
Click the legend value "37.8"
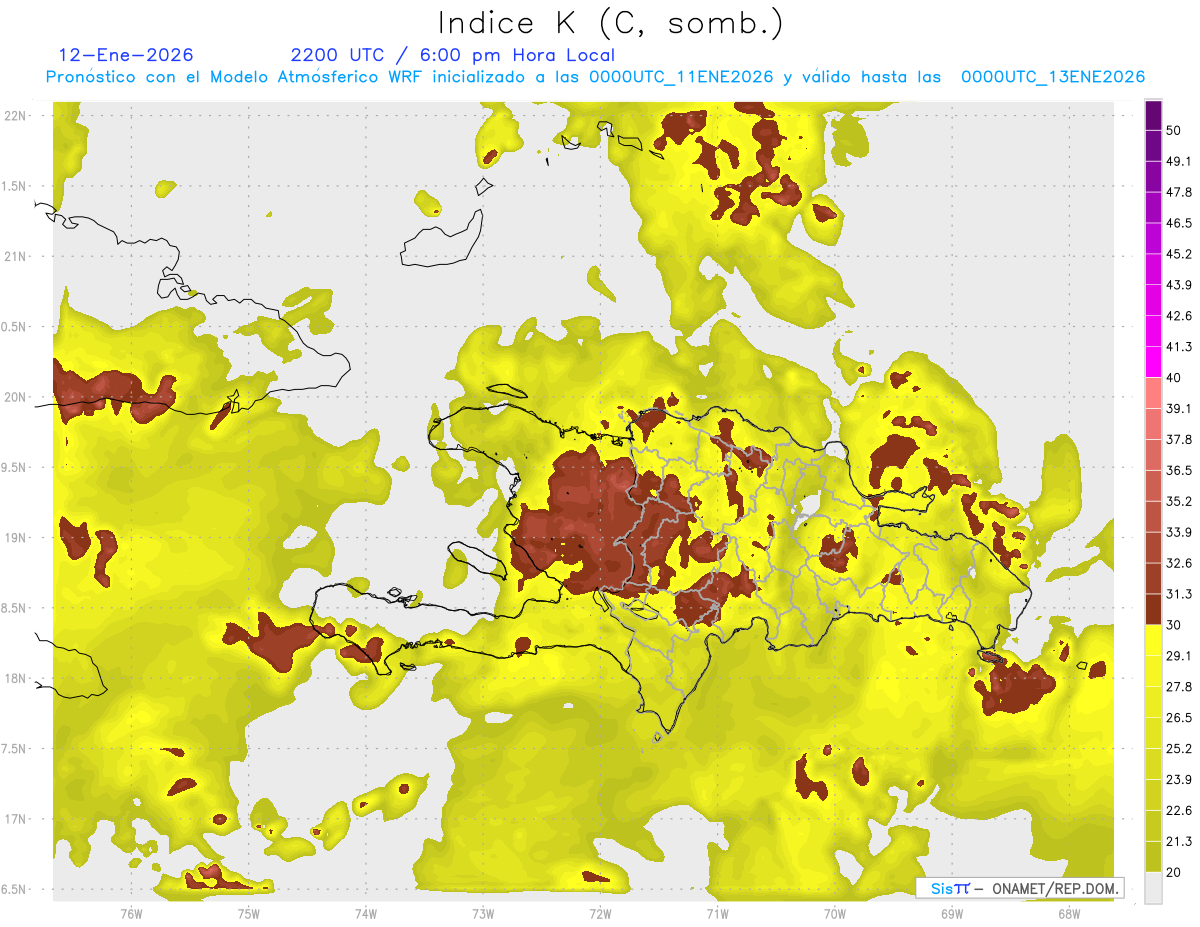tap(1179, 440)
